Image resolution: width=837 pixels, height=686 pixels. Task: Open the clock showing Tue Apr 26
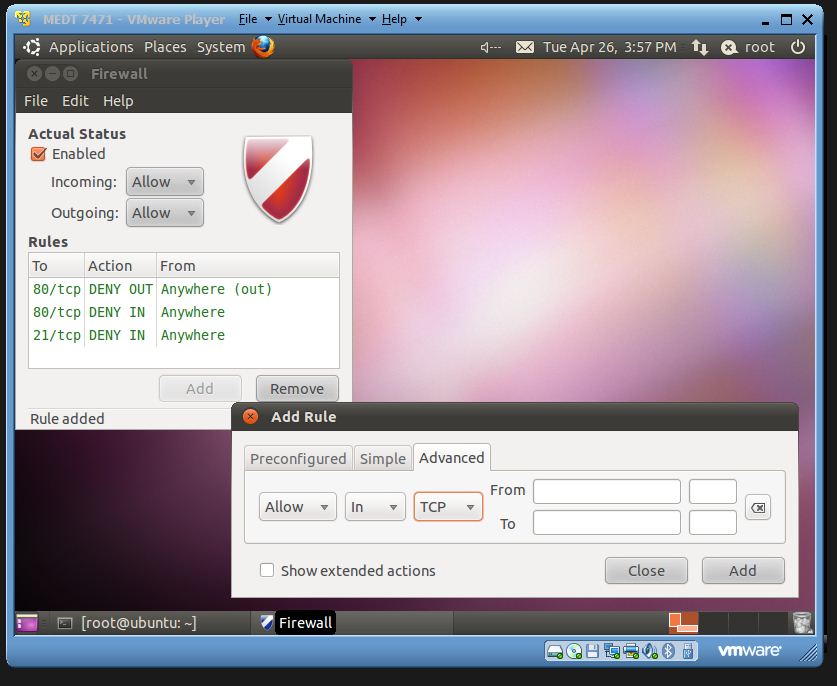point(610,47)
